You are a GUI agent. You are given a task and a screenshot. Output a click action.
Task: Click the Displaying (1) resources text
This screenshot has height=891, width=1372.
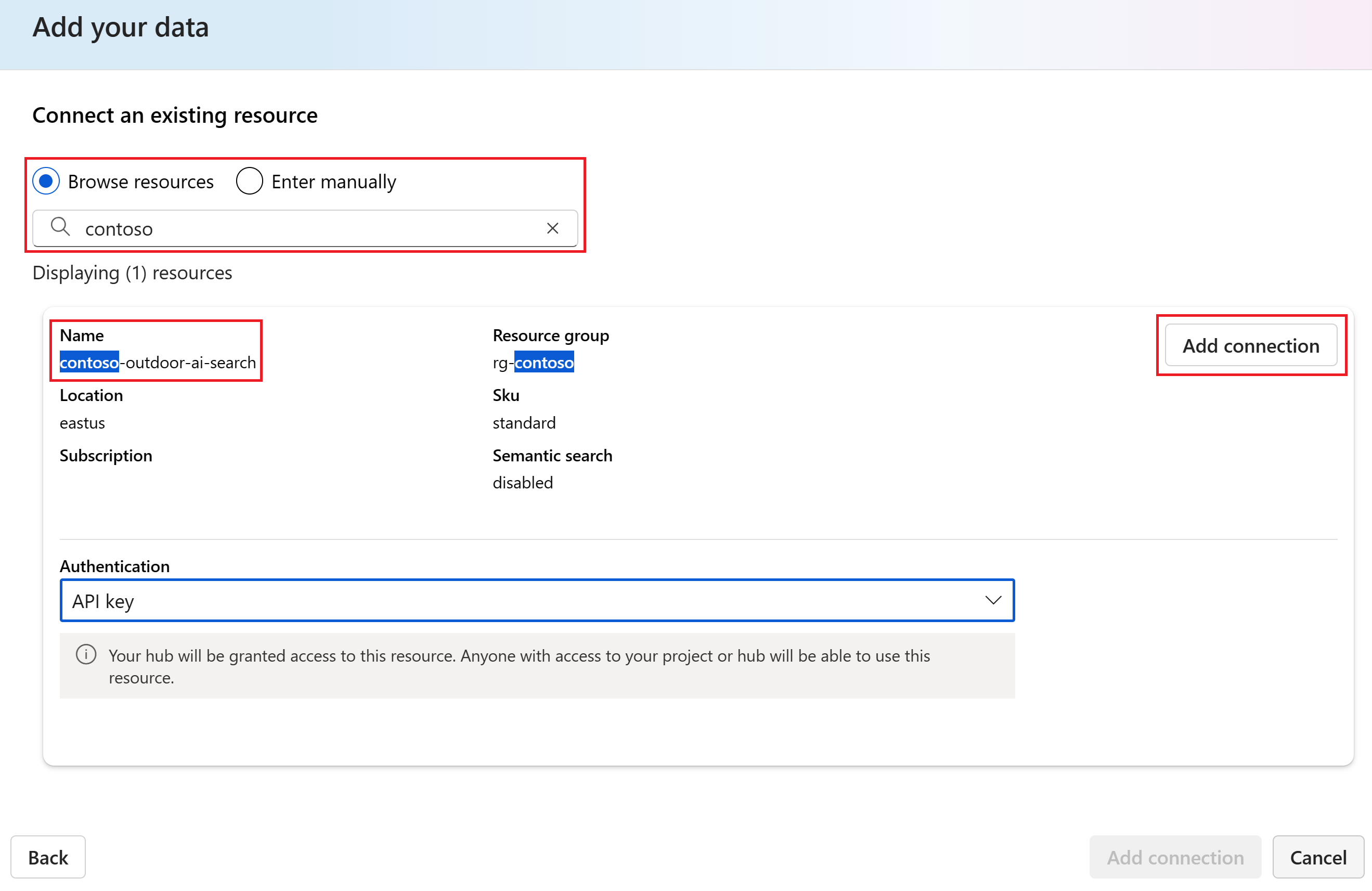(133, 273)
